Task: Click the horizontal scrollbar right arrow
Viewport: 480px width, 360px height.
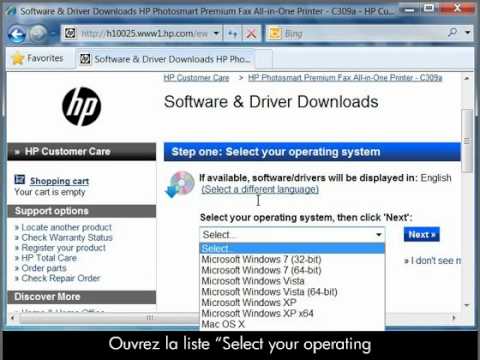Action: pyautogui.click(x=454, y=318)
